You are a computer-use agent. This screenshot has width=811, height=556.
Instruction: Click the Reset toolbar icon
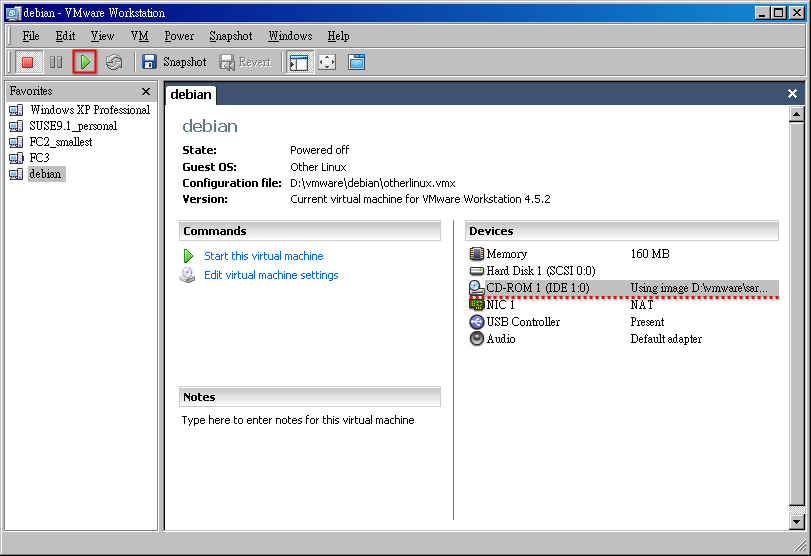(114, 62)
